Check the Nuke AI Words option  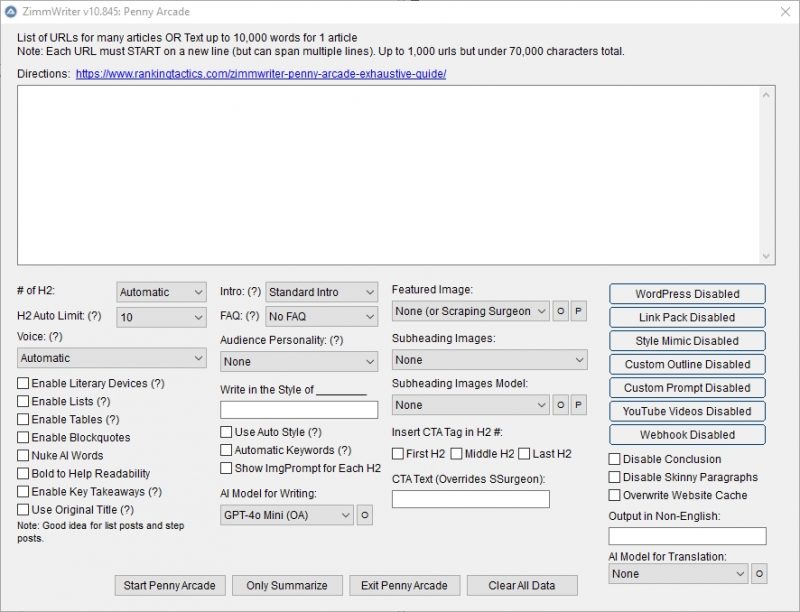click(x=23, y=456)
